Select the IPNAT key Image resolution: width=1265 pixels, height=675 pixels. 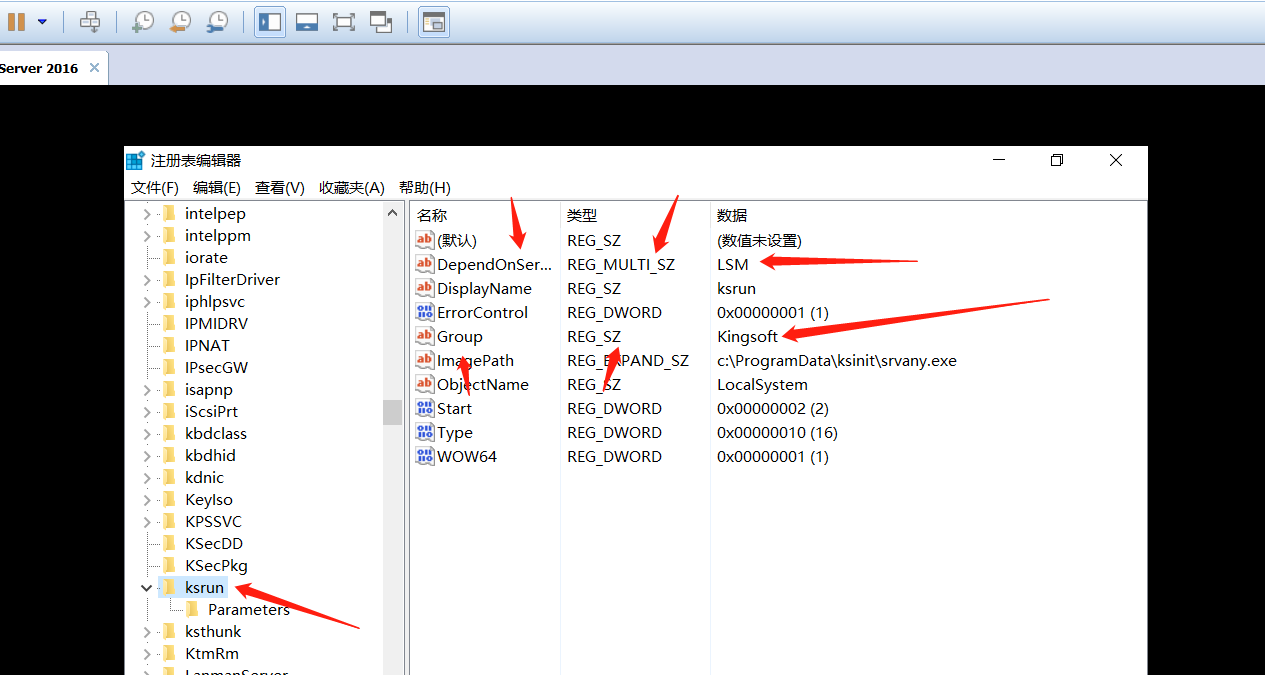[207, 346]
